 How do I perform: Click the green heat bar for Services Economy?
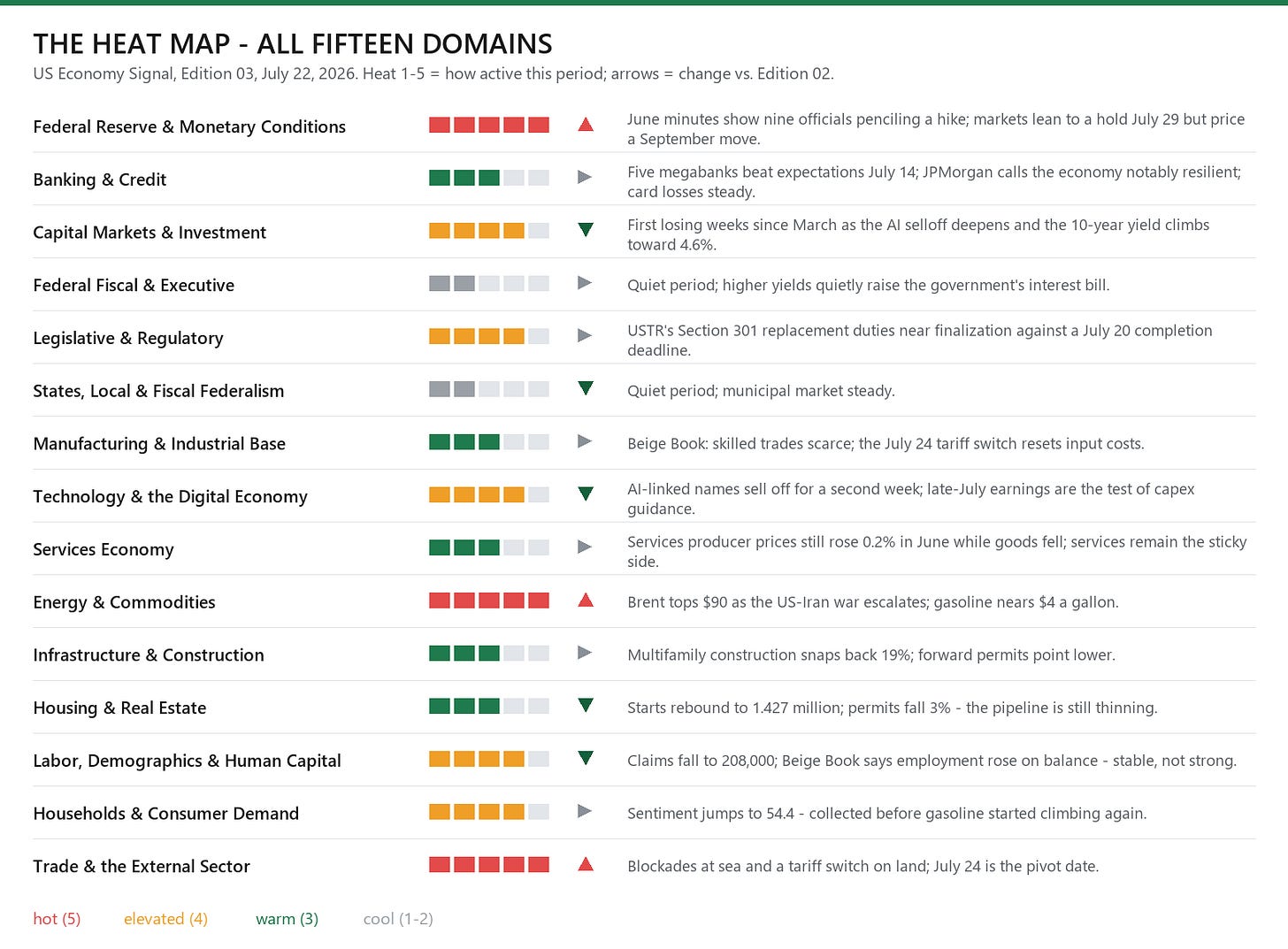click(489, 548)
